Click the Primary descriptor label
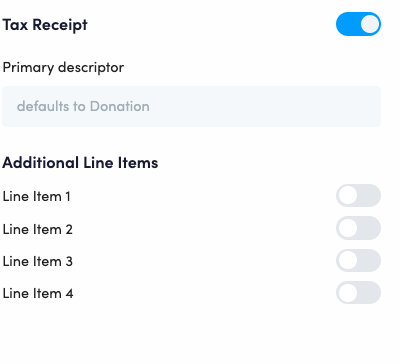The height and width of the screenshot is (364, 400). pos(63,68)
